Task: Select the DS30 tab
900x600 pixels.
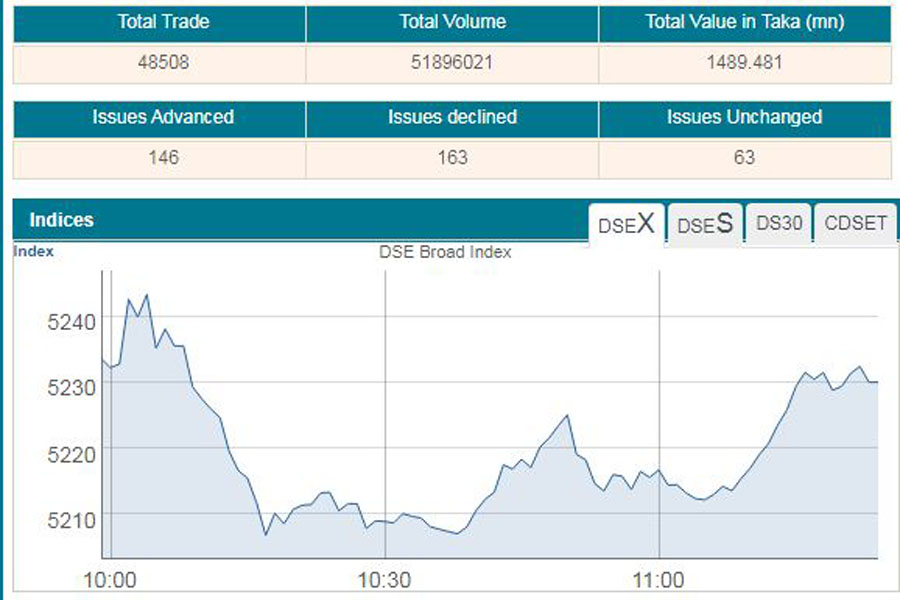Action: (x=779, y=224)
